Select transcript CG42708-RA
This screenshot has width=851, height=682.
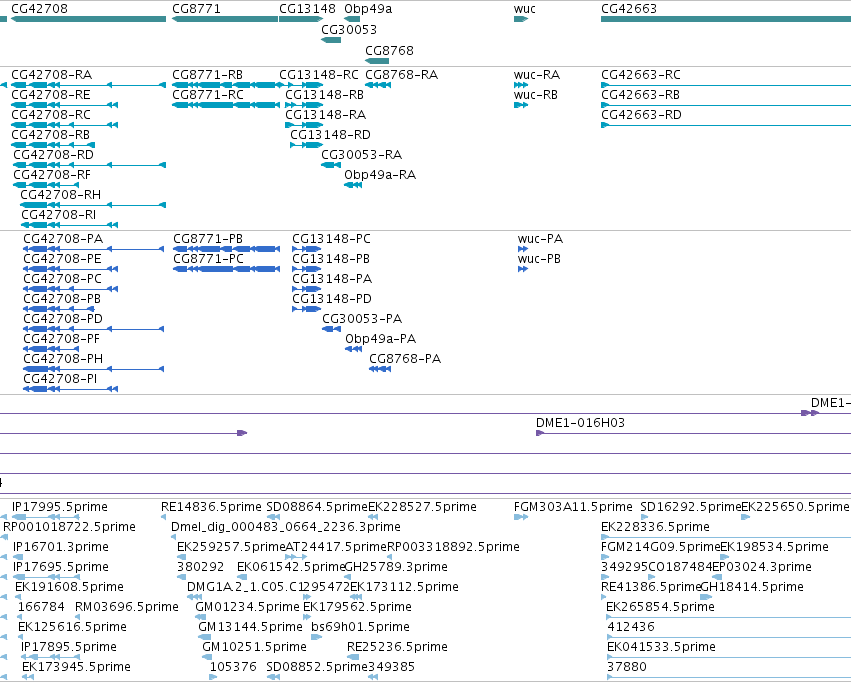pos(52,74)
